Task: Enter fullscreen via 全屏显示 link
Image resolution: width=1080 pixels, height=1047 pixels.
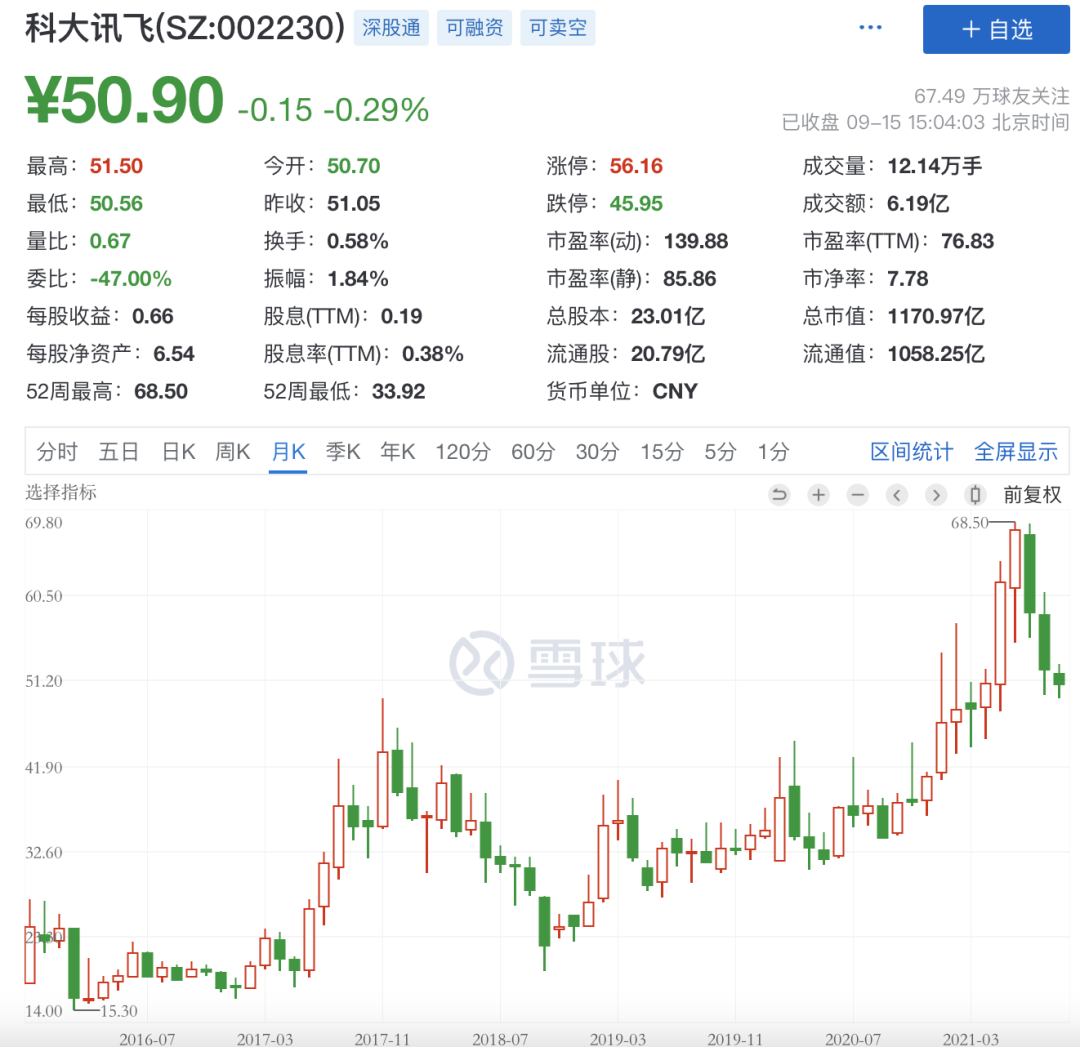Action: (x=1016, y=451)
